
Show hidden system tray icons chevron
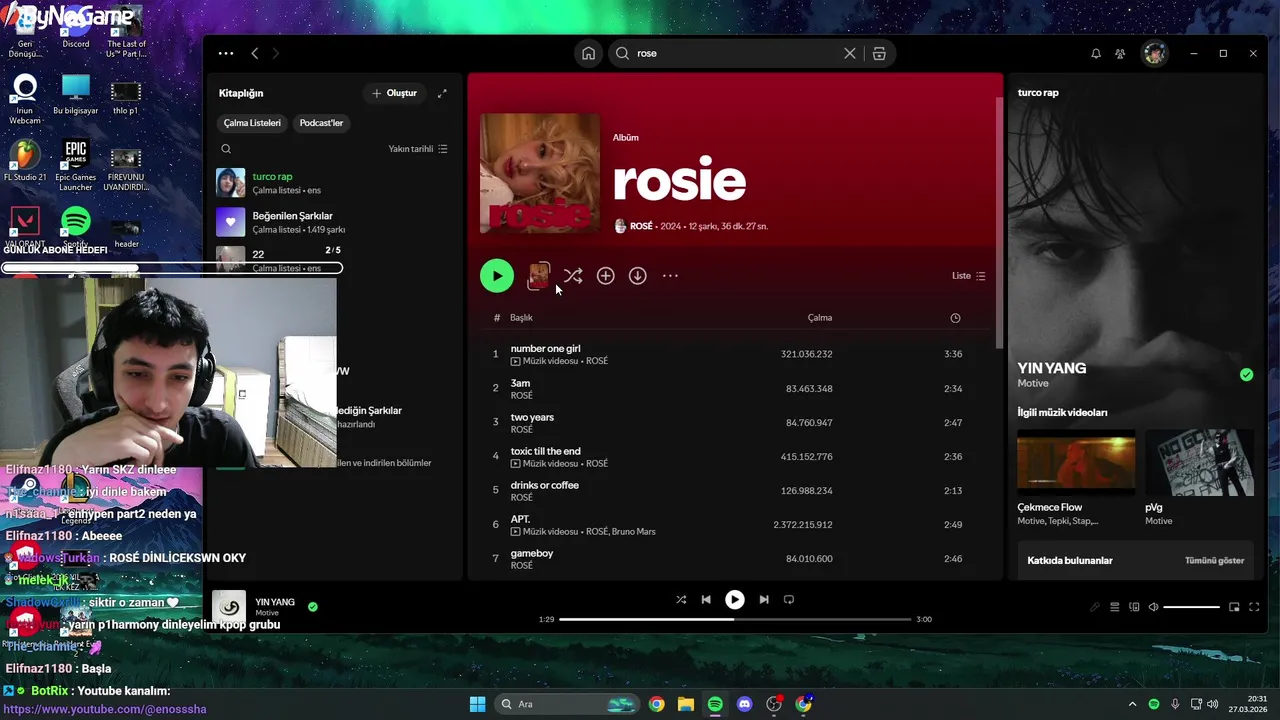1132,704
